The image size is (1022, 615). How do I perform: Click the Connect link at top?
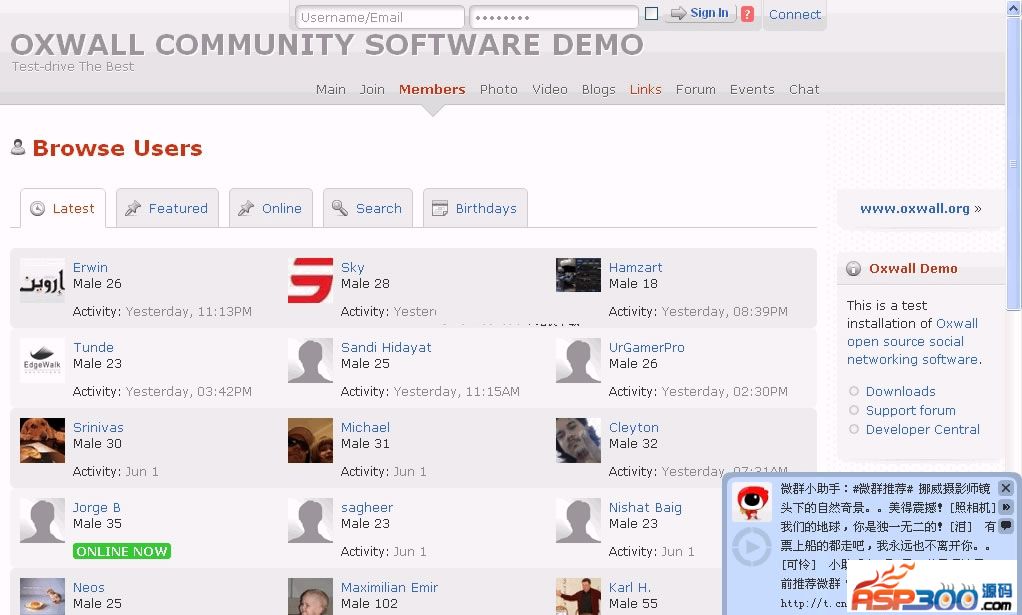(x=795, y=14)
